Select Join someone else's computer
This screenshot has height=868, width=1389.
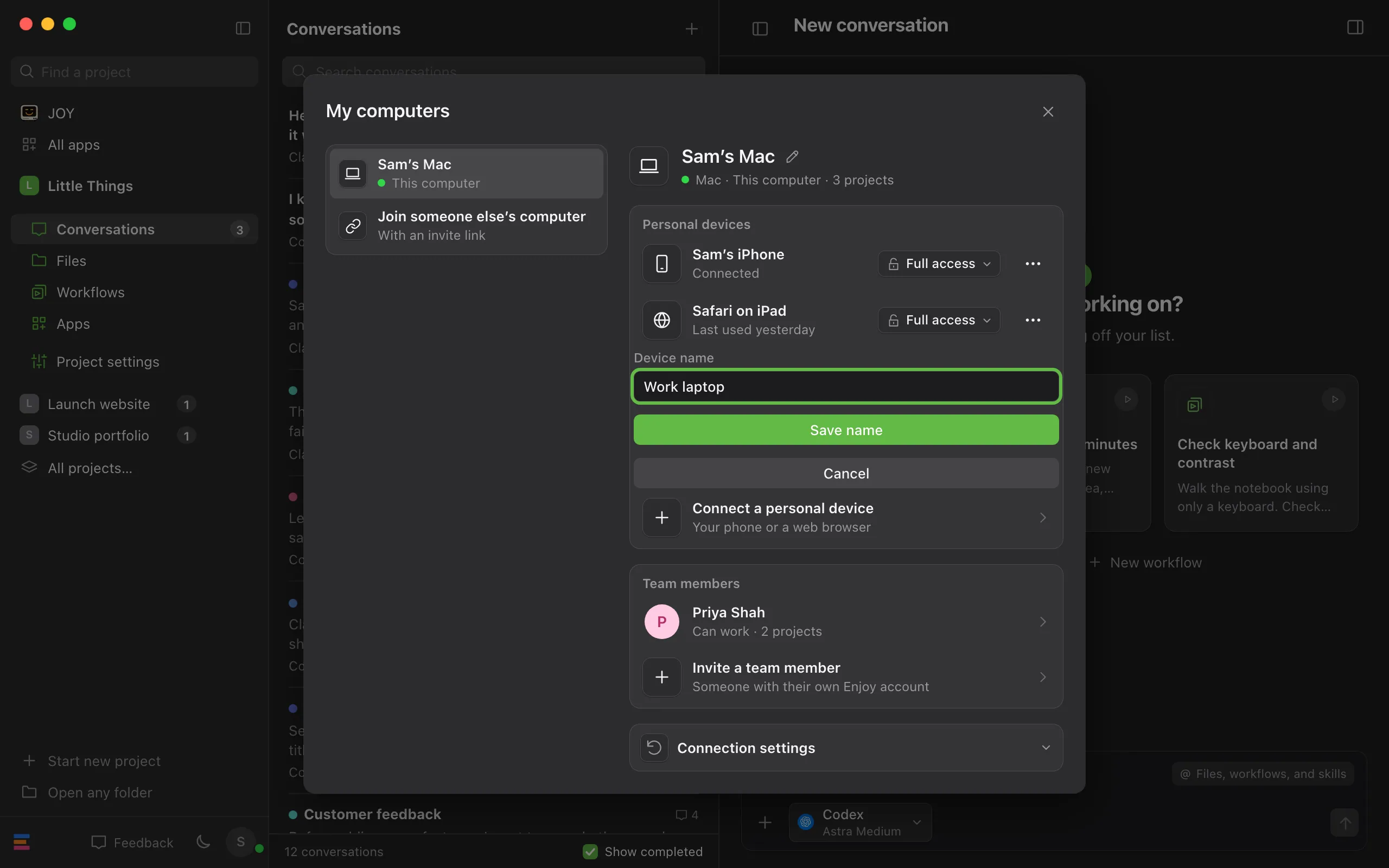tap(466, 226)
